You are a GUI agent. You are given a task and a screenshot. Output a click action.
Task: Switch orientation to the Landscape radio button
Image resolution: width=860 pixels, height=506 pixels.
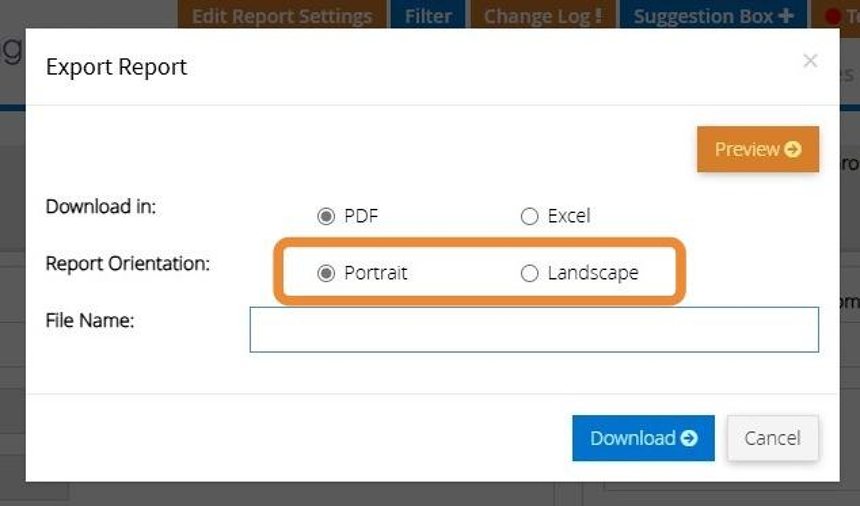[530, 273]
